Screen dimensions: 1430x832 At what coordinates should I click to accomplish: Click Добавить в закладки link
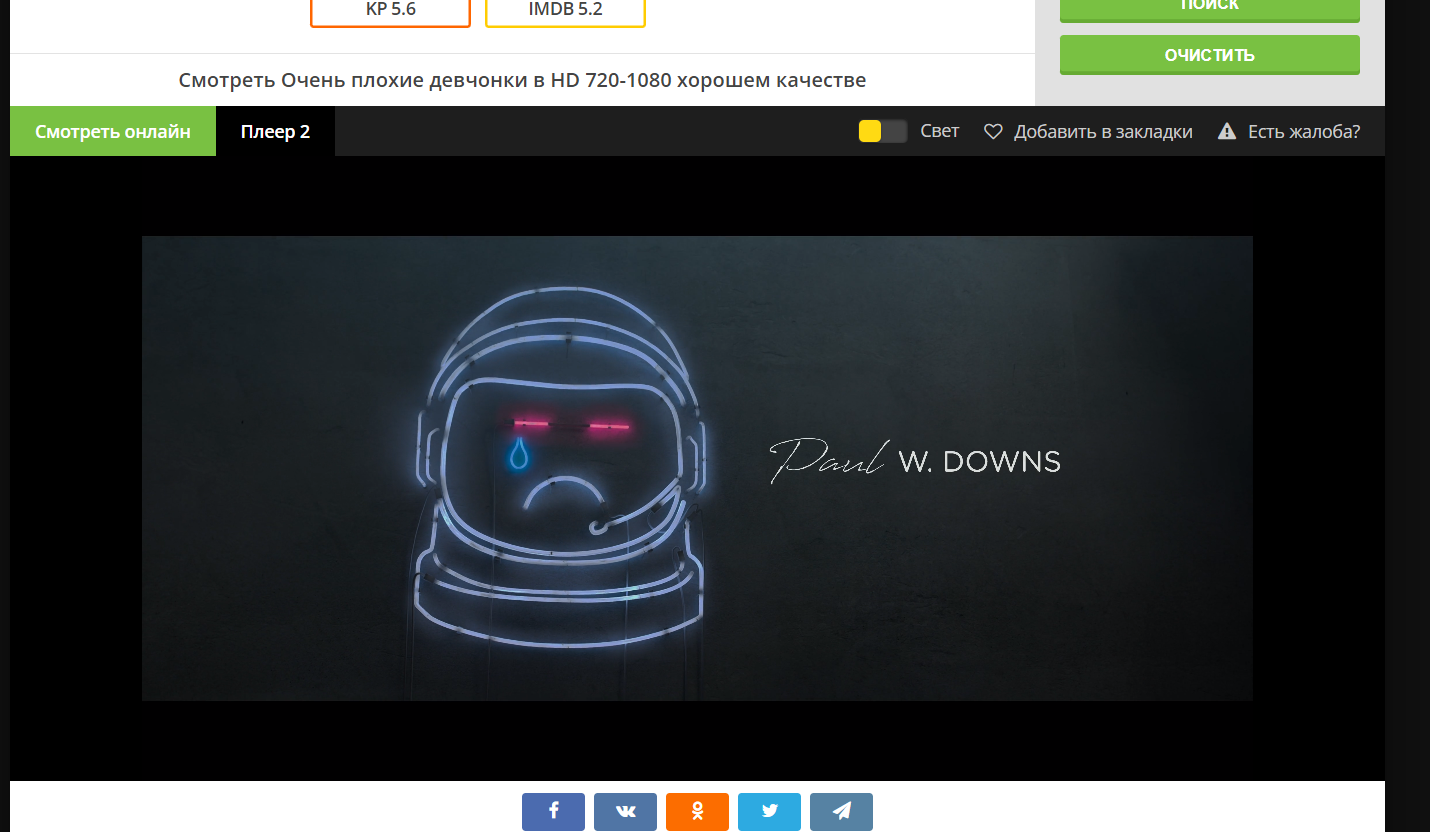[1103, 131]
